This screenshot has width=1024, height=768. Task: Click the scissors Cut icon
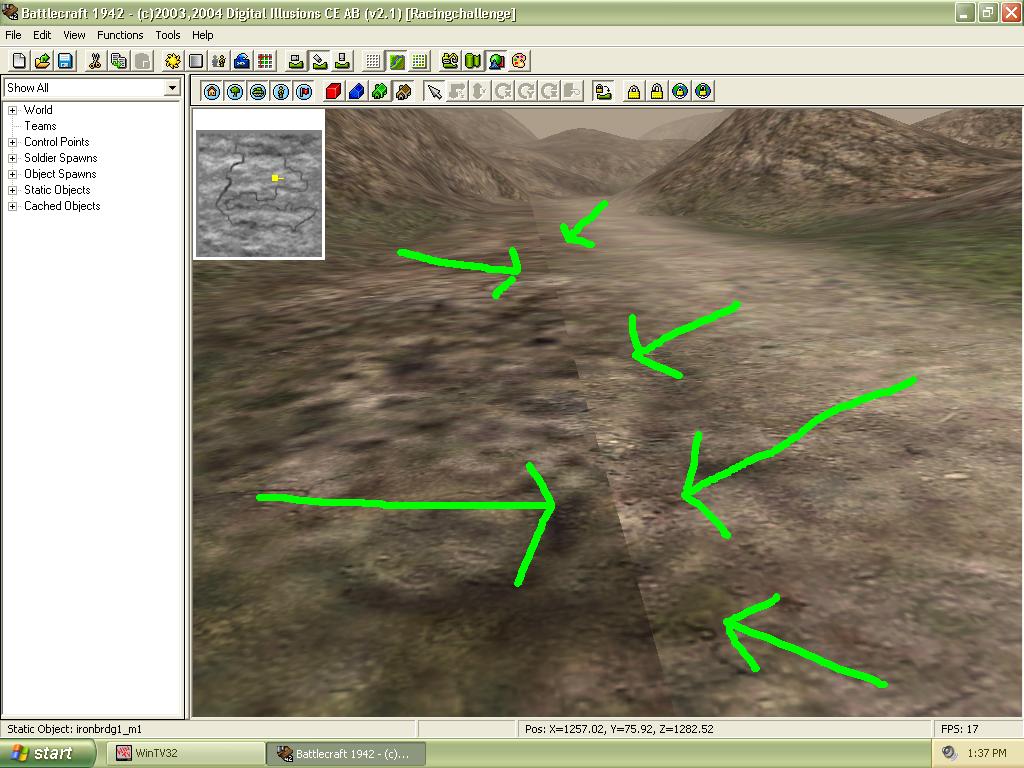(x=95, y=61)
